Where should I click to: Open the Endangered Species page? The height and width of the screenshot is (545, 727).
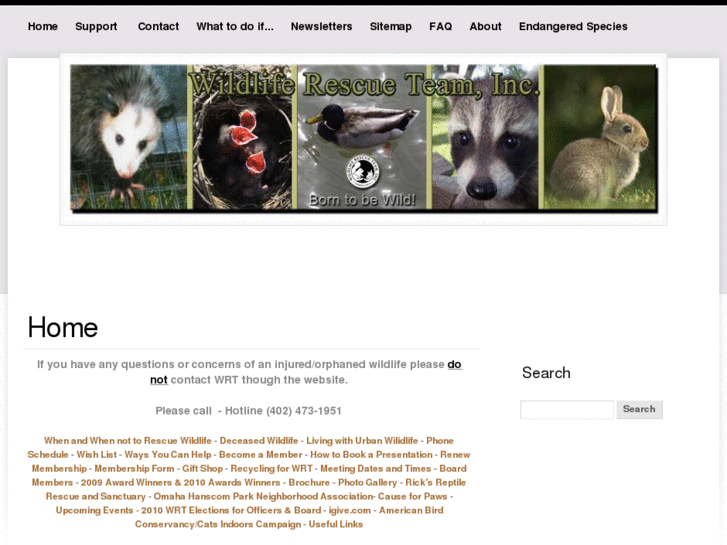point(573,26)
